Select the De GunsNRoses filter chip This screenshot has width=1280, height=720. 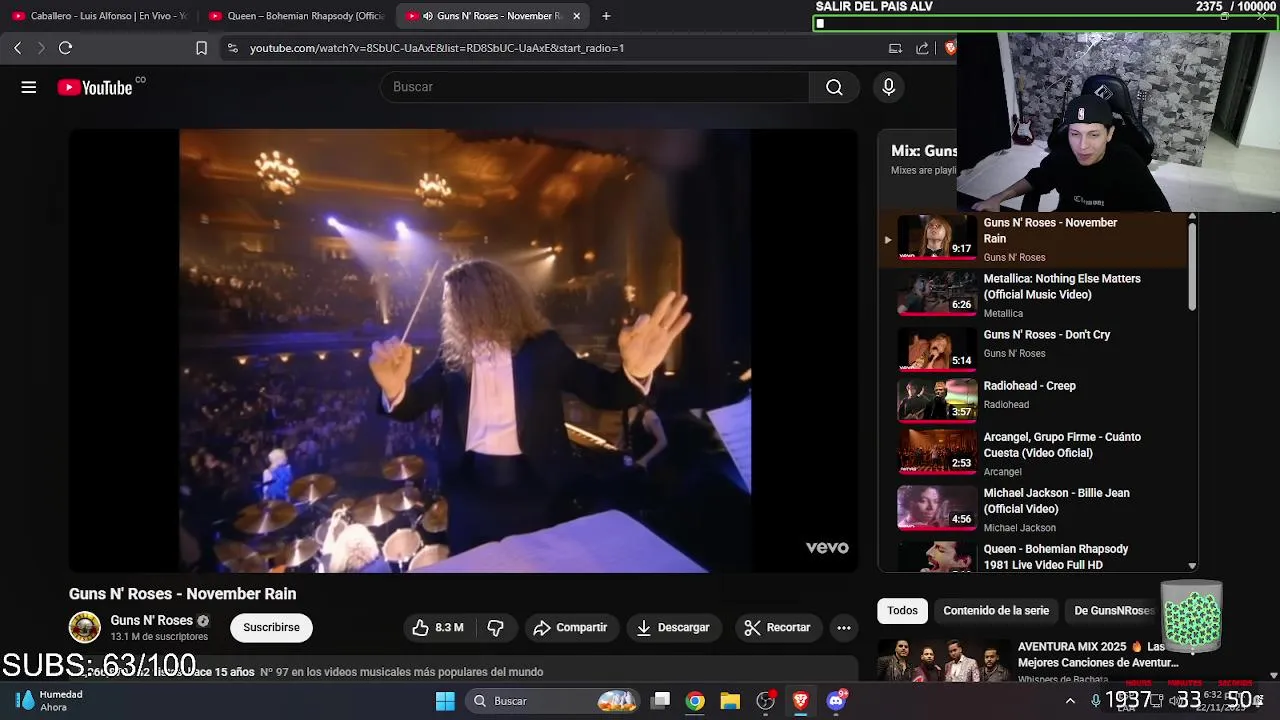[1113, 611]
